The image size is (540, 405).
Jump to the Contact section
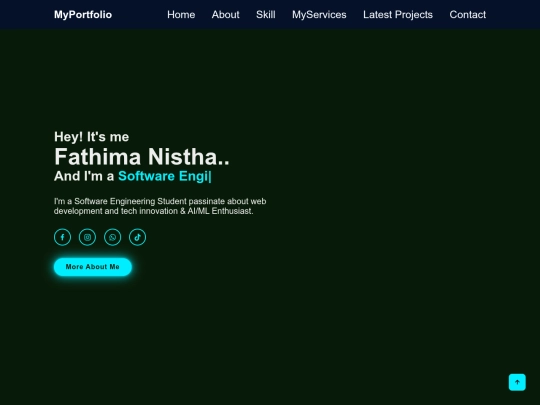point(468,14)
